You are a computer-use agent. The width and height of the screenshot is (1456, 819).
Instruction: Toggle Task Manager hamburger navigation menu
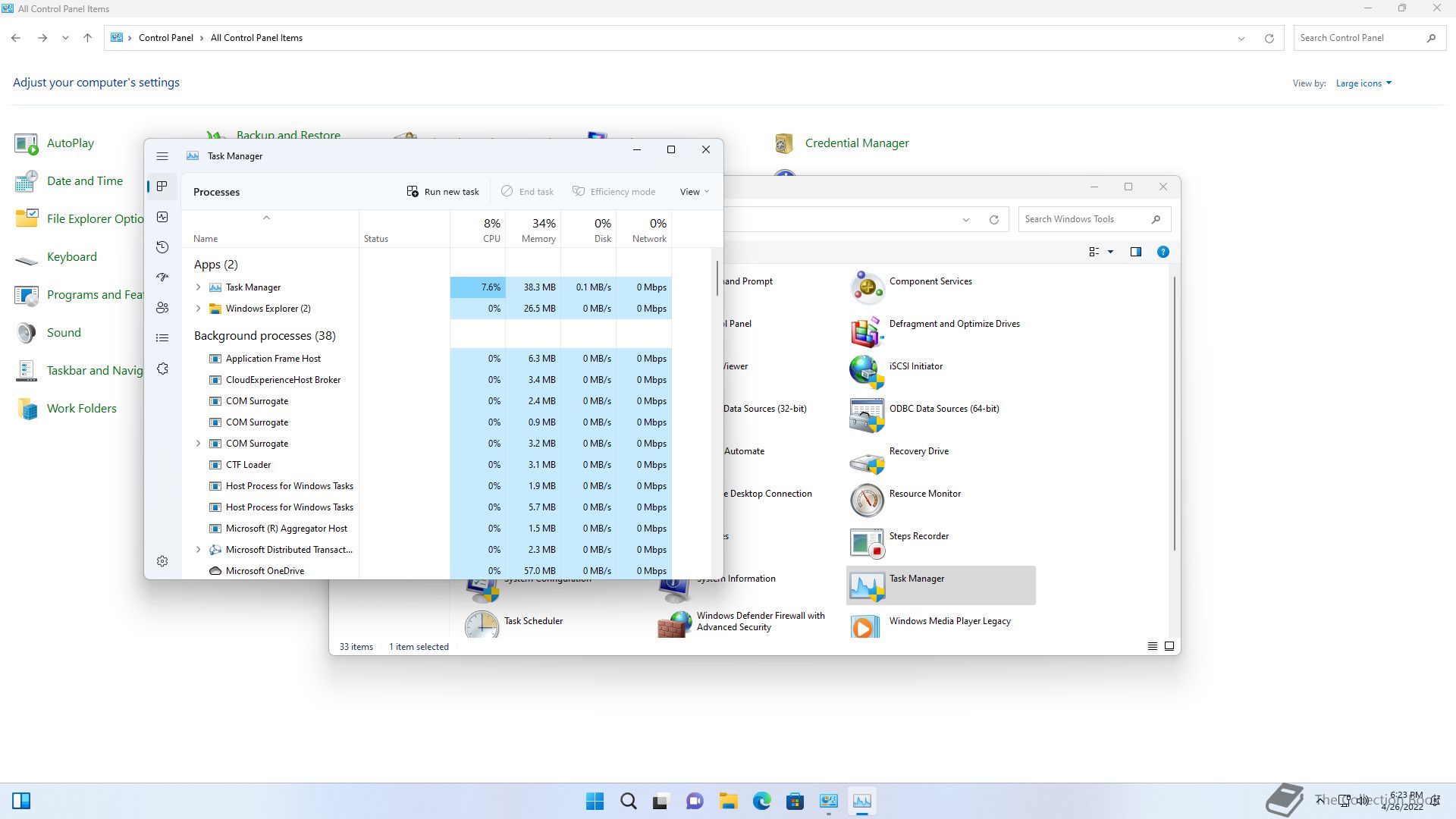(162, 156)
